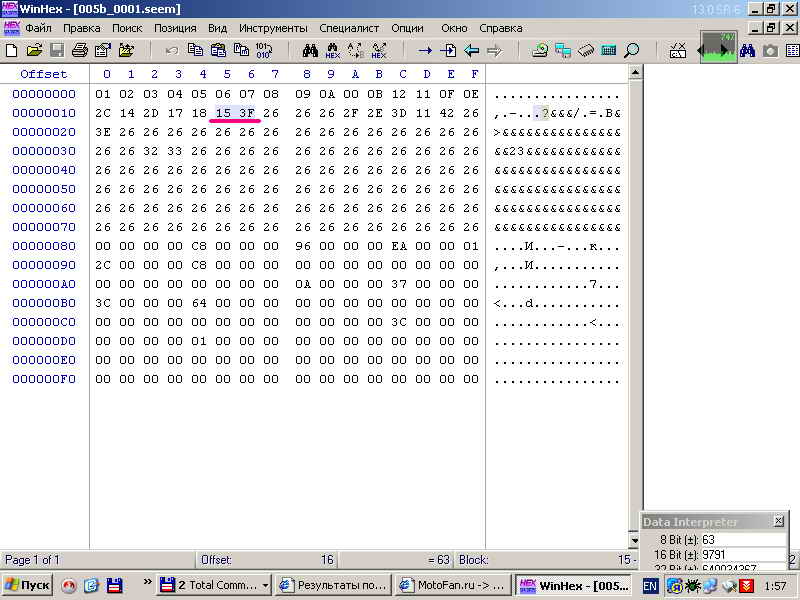The image size is (800, 600).
Task: Select hex byte 15 in row 00000010
Action: point(223,113)
